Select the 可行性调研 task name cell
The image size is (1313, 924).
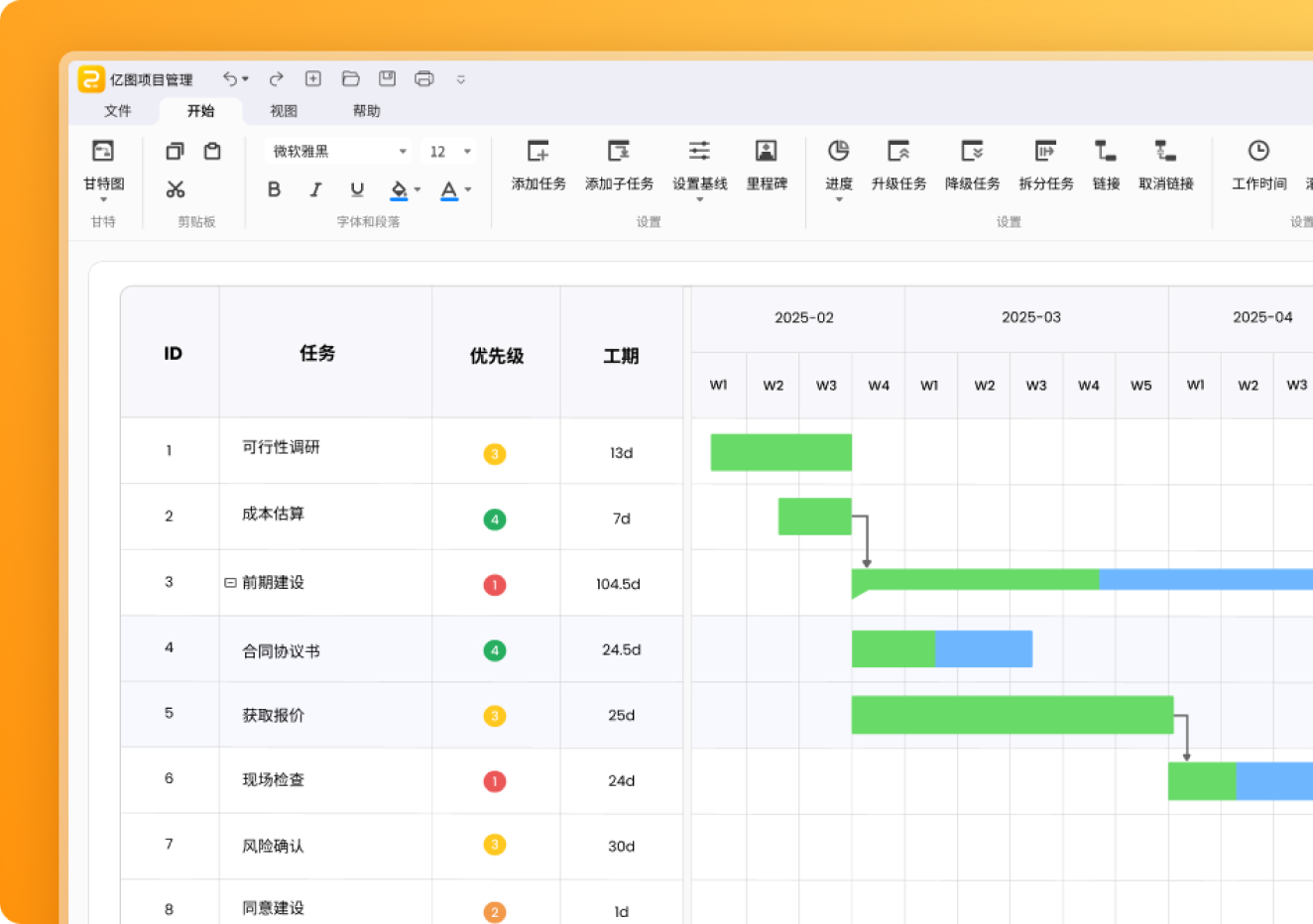tap(282, 447)
